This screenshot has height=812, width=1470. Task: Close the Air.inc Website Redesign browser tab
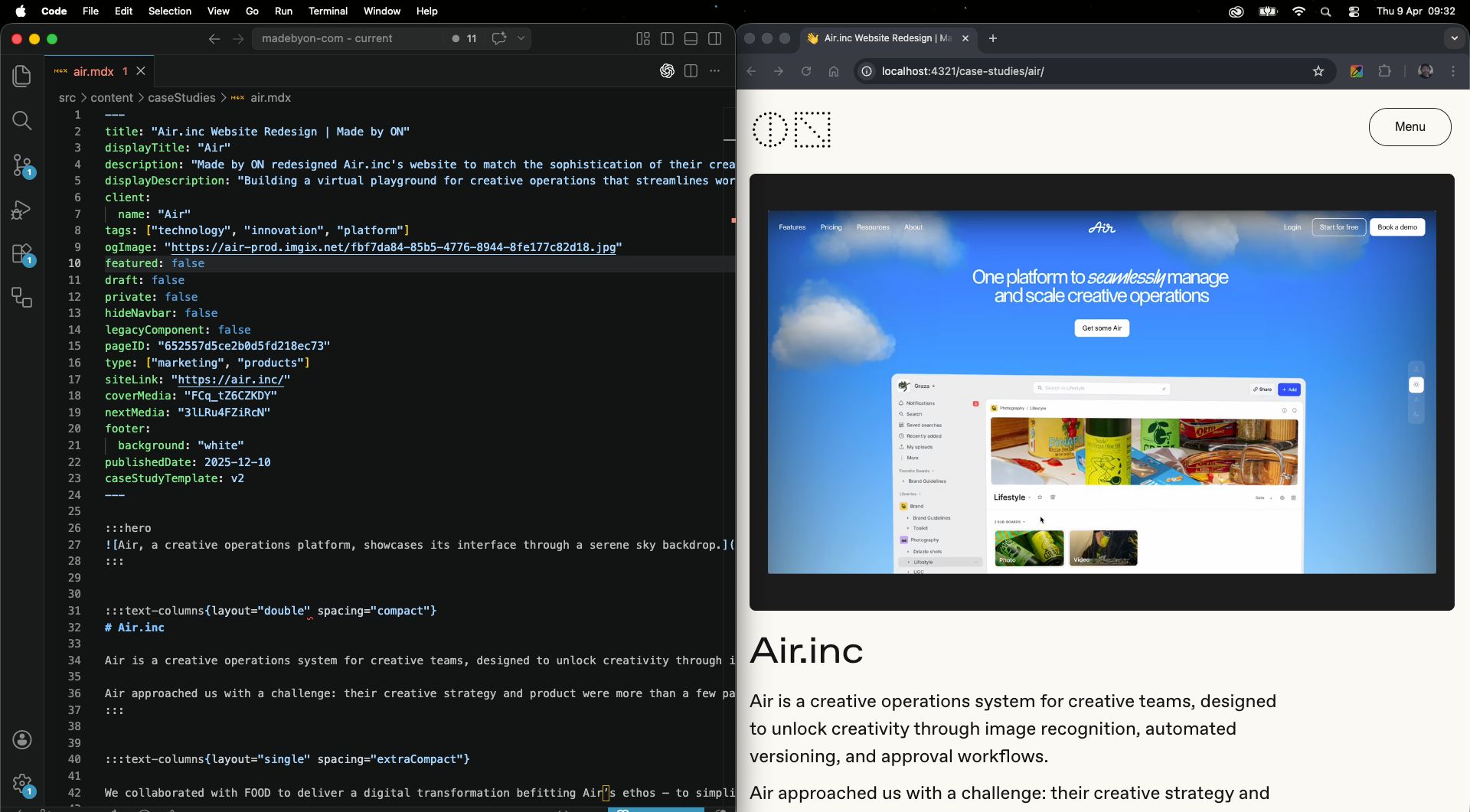(965, 38)
